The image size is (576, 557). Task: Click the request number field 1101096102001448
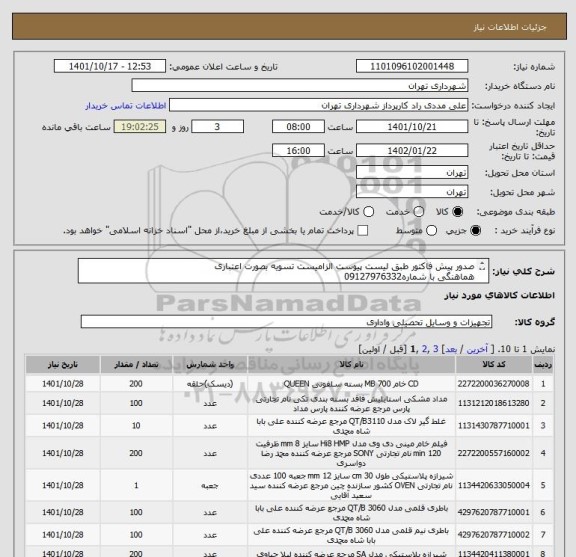(412, 66)
